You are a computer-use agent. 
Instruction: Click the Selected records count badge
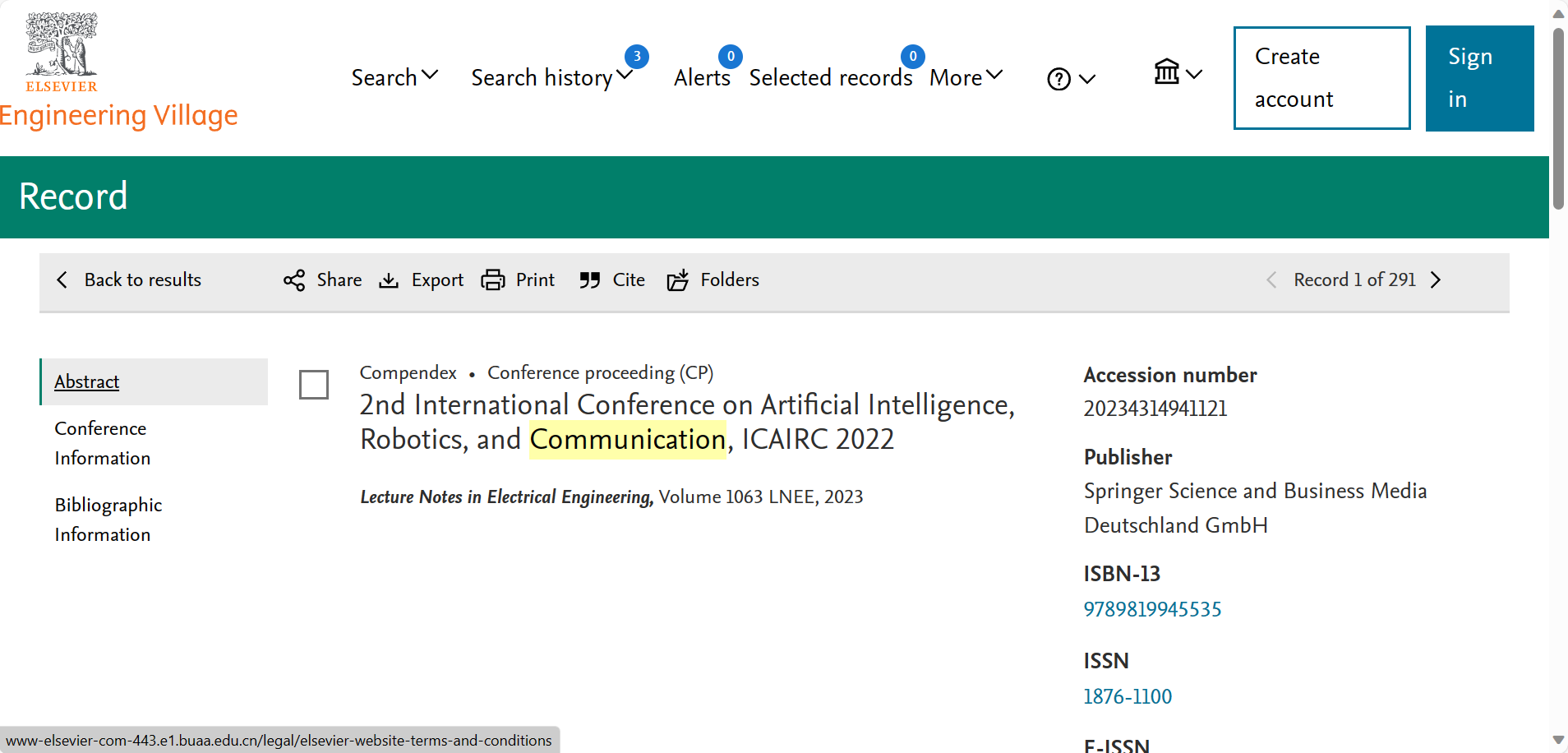coord(913,57)
